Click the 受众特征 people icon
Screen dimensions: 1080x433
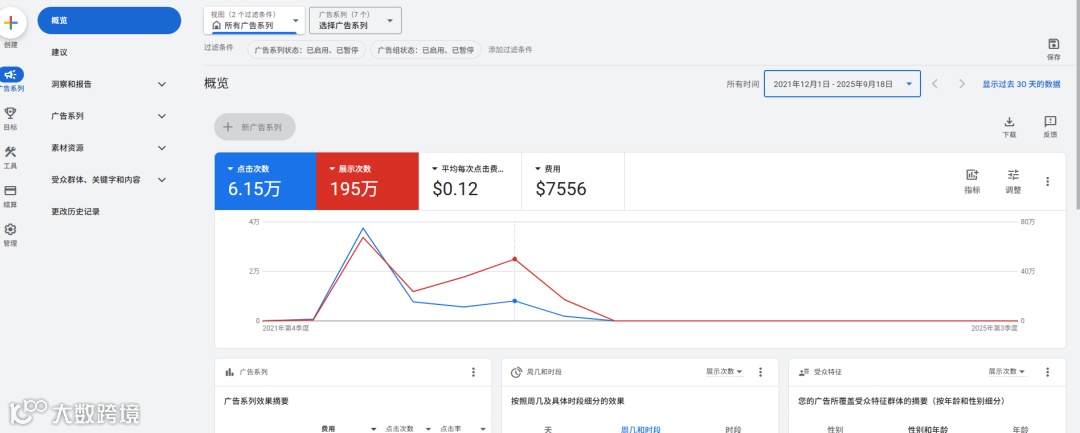803,372
